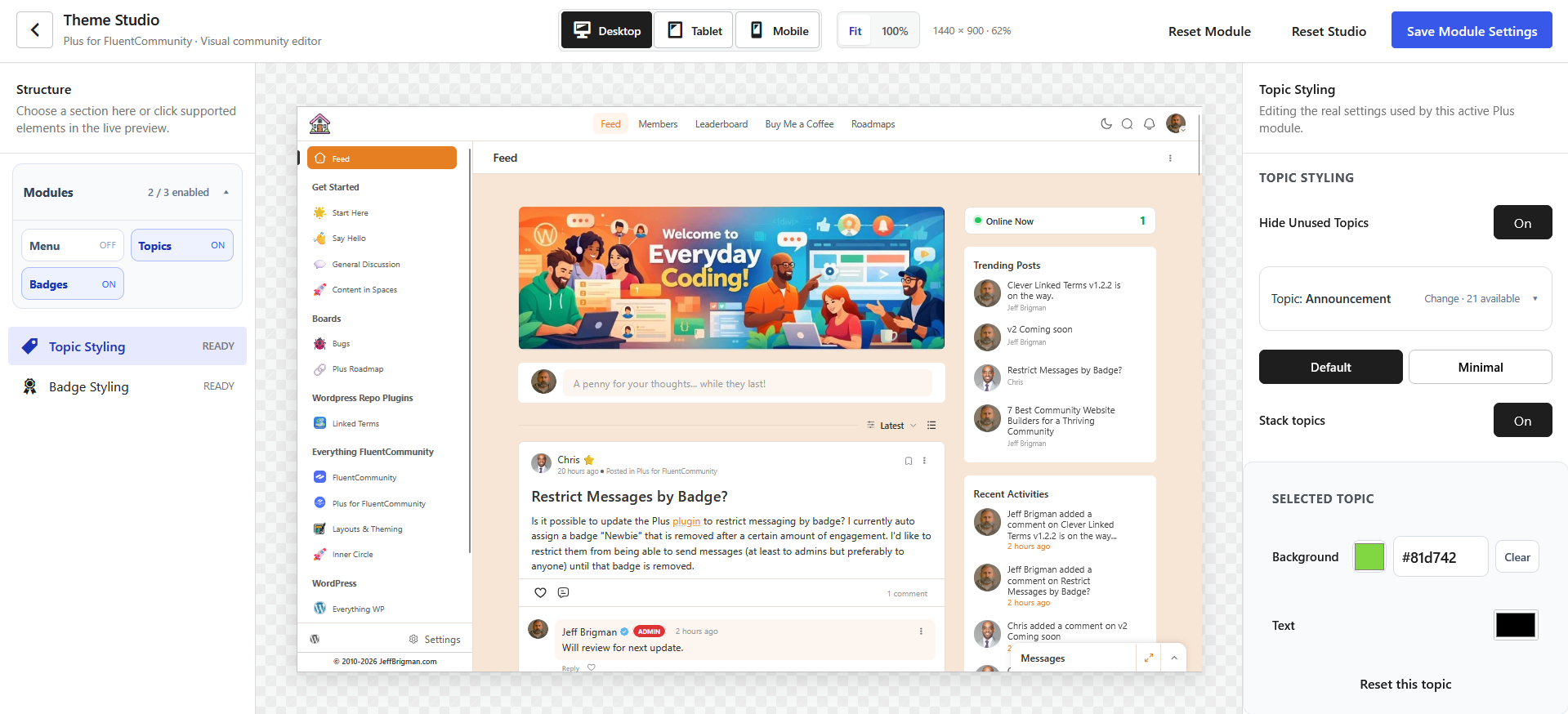The width and height of the screenshot is (1568, 714).
Task: Click the 1 comment link
Action: [x=907, y=594]
